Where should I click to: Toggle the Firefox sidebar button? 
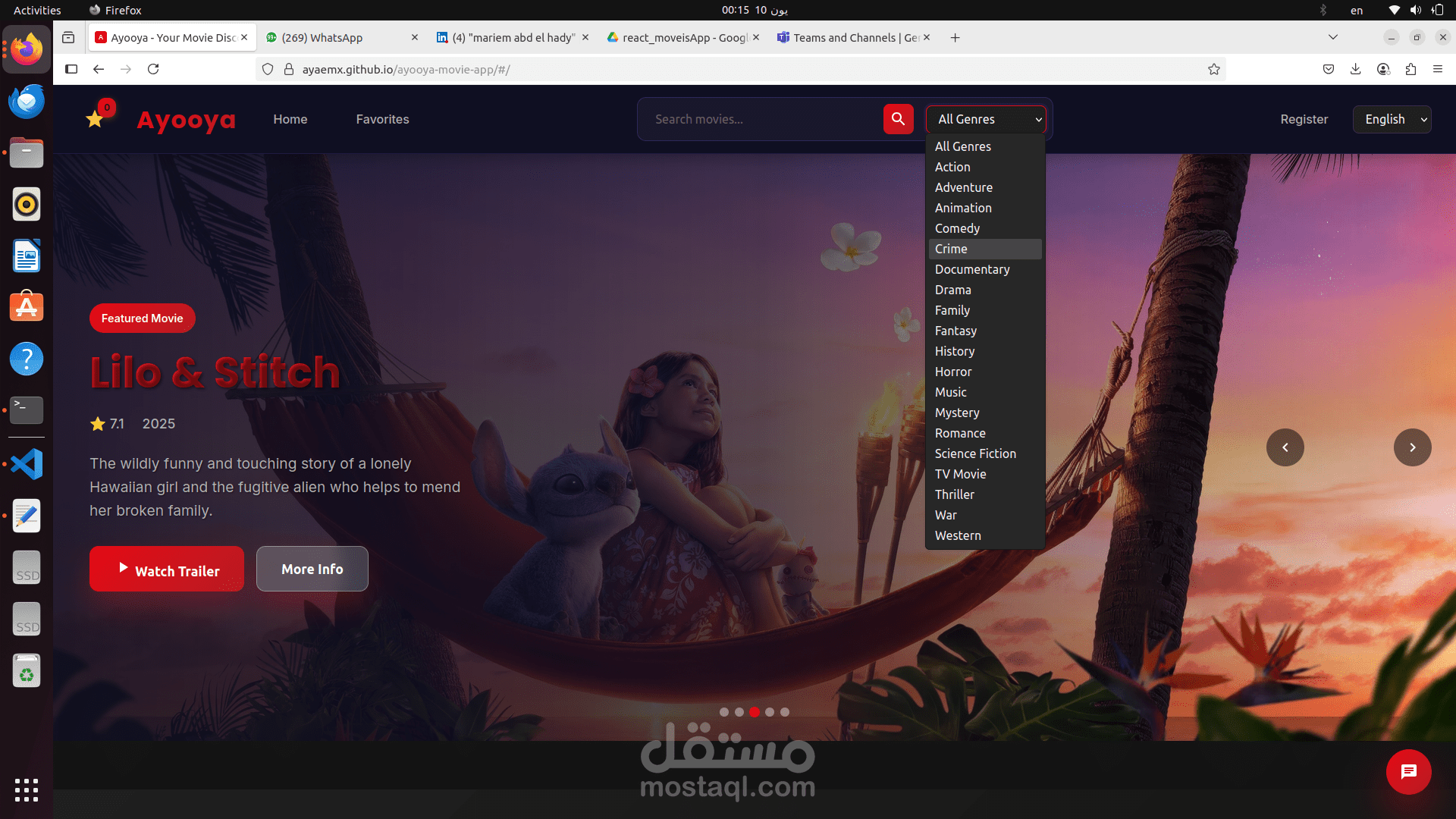(x=71, y=69)
